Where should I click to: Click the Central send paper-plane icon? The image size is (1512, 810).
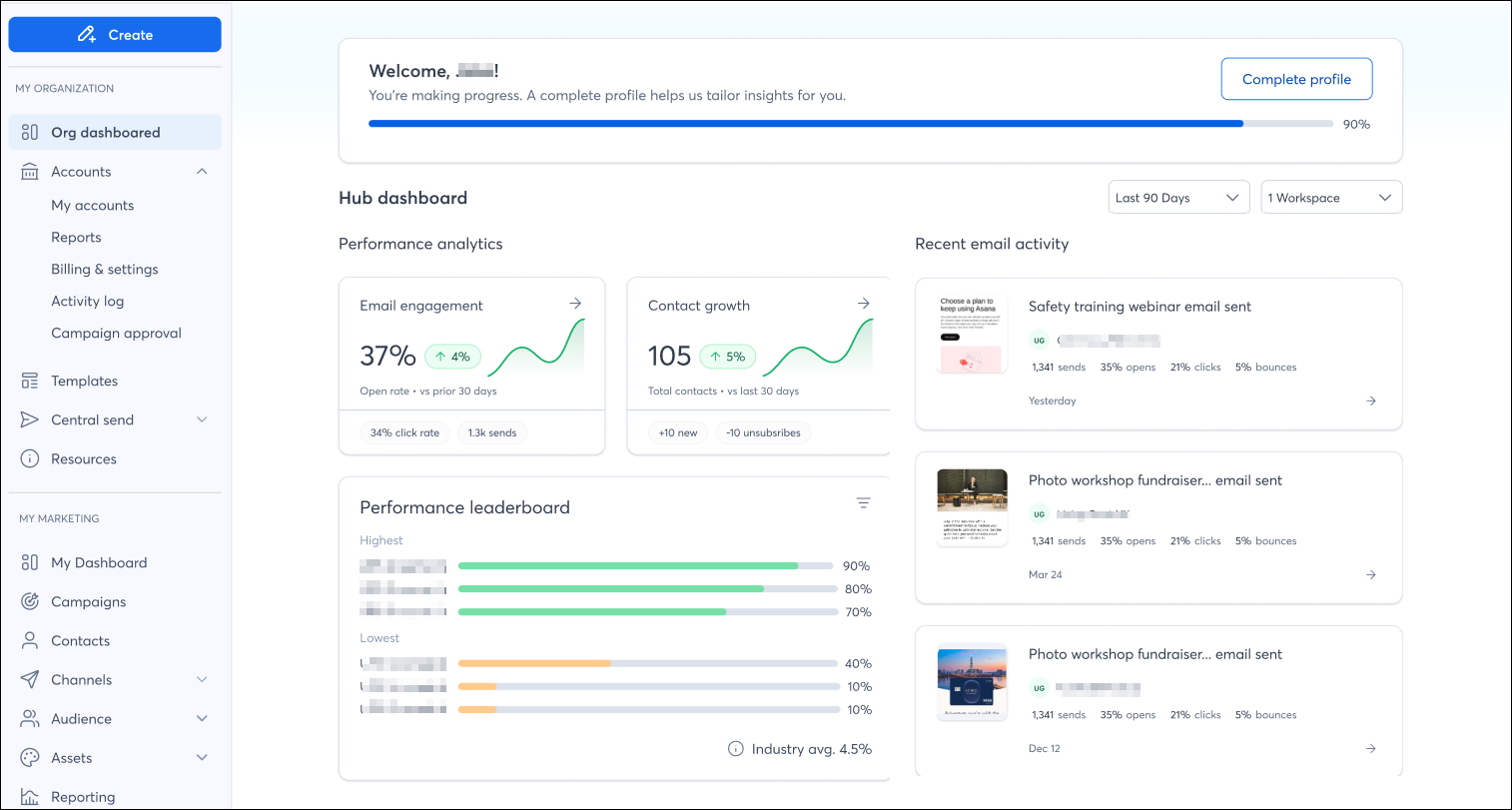coord(30,420)
